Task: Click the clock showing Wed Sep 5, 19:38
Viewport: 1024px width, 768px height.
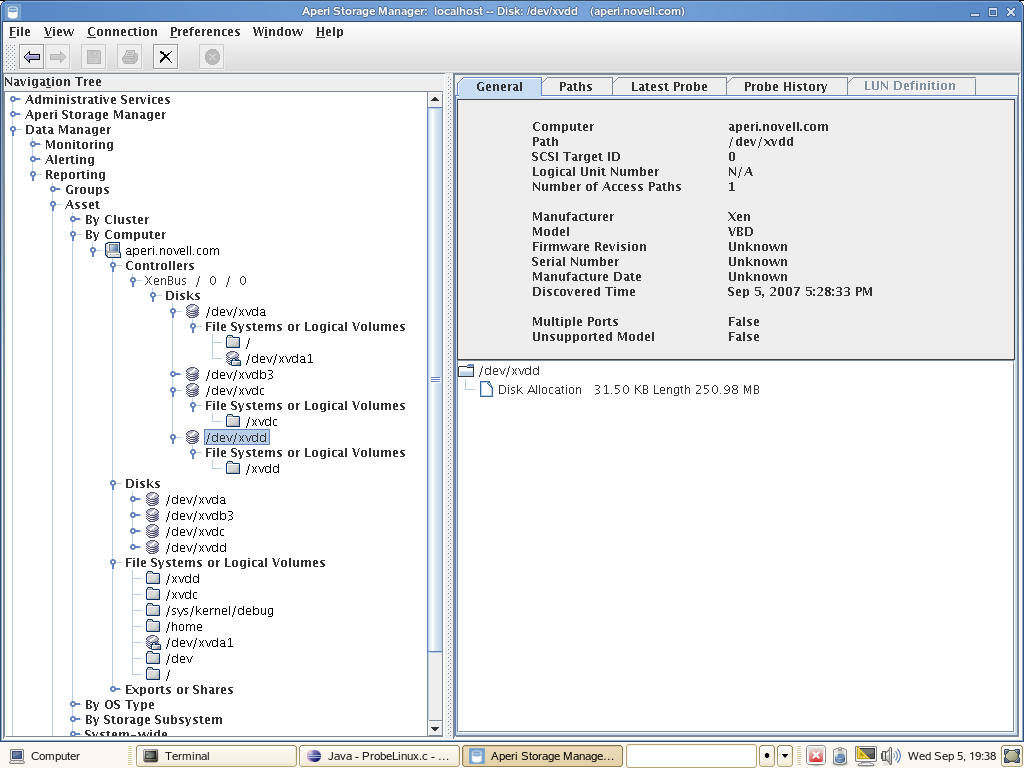Action: 952,756
